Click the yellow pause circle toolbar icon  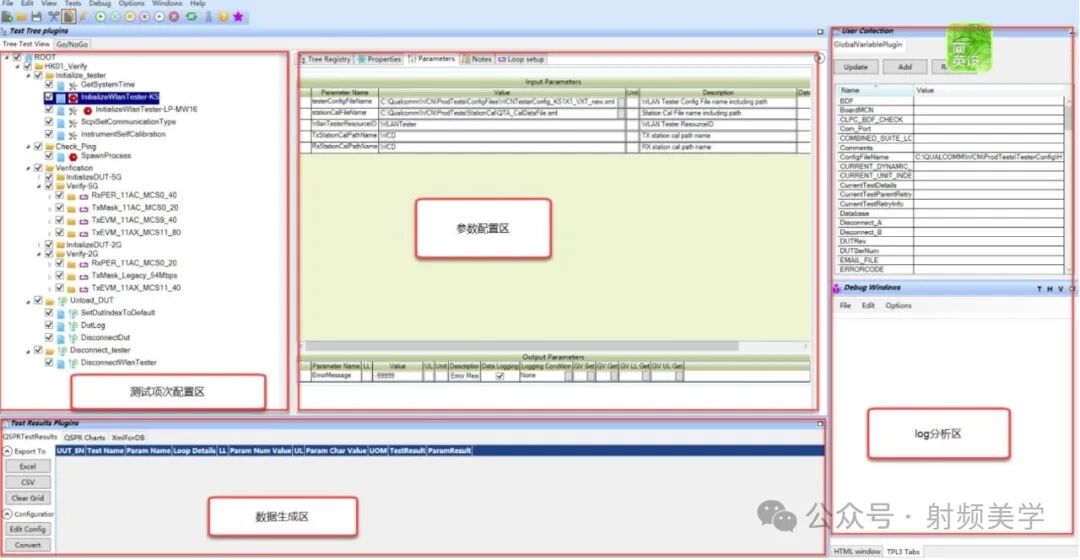tap(130, 17)
